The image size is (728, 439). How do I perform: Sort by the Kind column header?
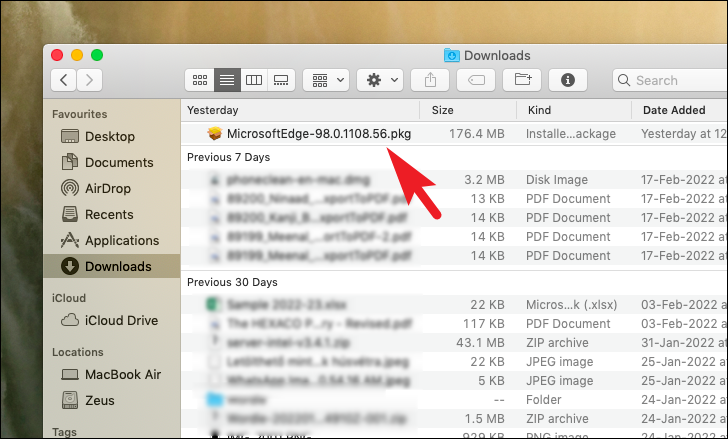(x=574, y=110)
